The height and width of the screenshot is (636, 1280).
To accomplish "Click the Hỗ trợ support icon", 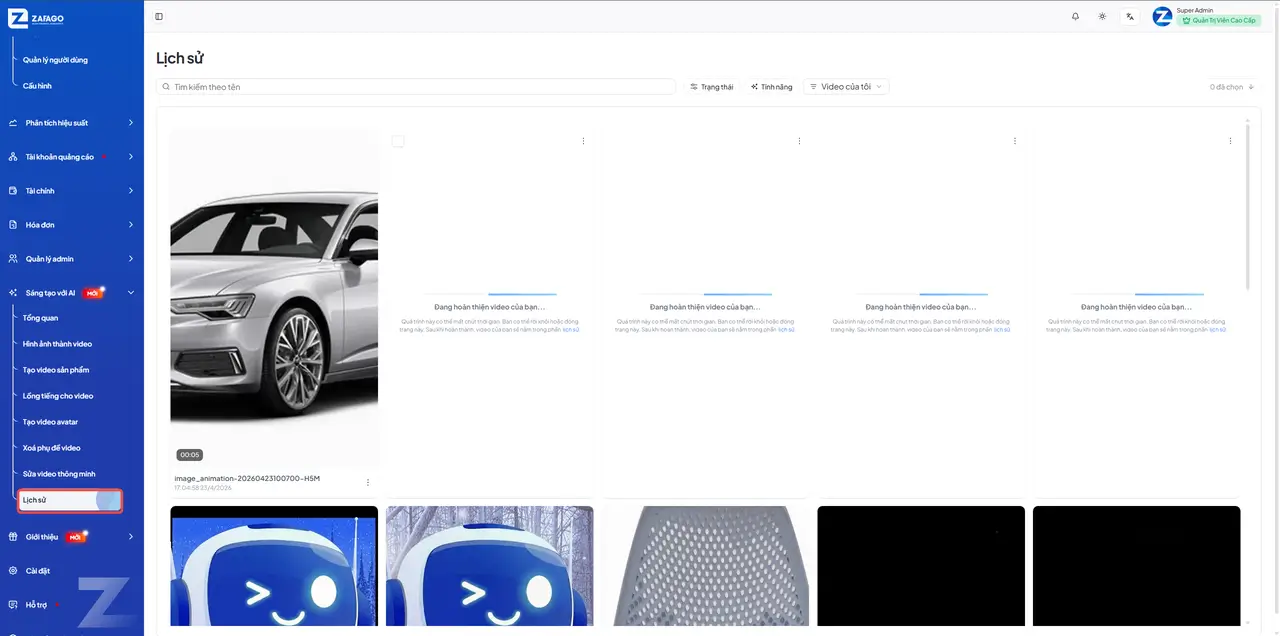I will [13, 605].
